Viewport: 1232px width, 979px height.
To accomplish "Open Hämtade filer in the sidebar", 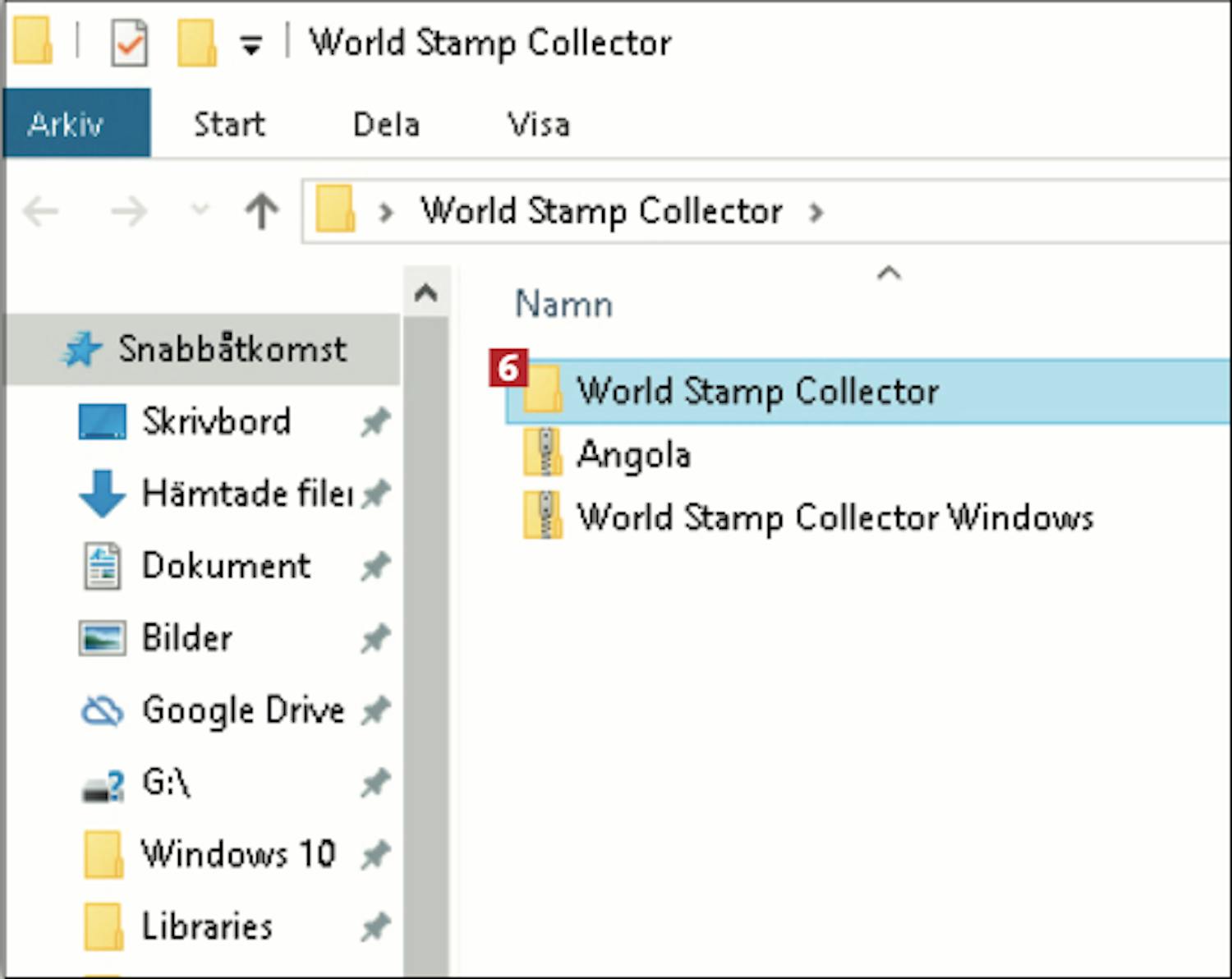I will tap(247, 493).
